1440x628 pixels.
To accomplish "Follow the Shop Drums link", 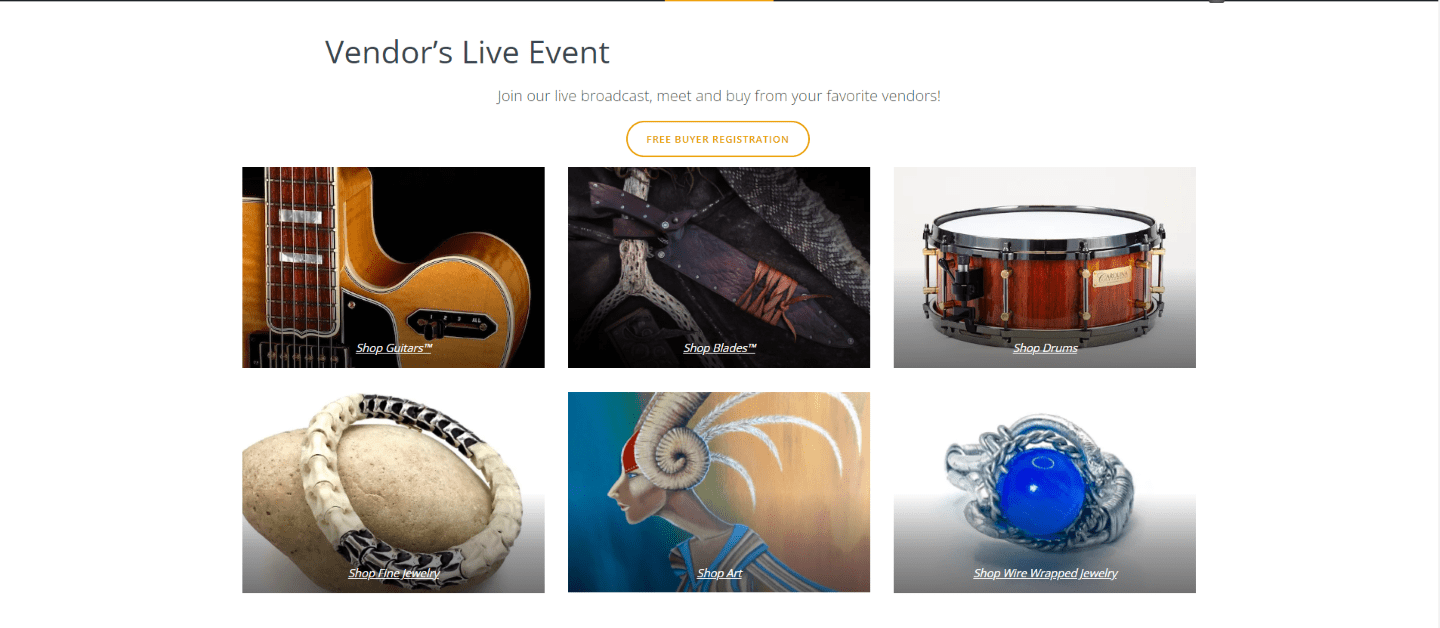I will point(1045,348).
